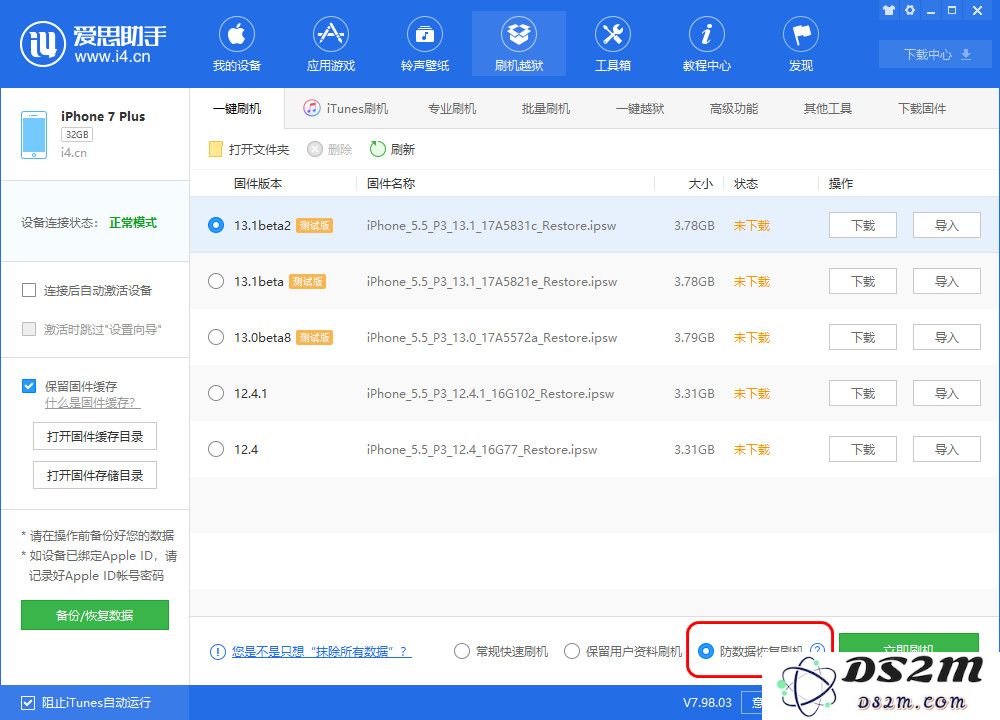Click 导入 for 13.1beta2 firmware

946,225
